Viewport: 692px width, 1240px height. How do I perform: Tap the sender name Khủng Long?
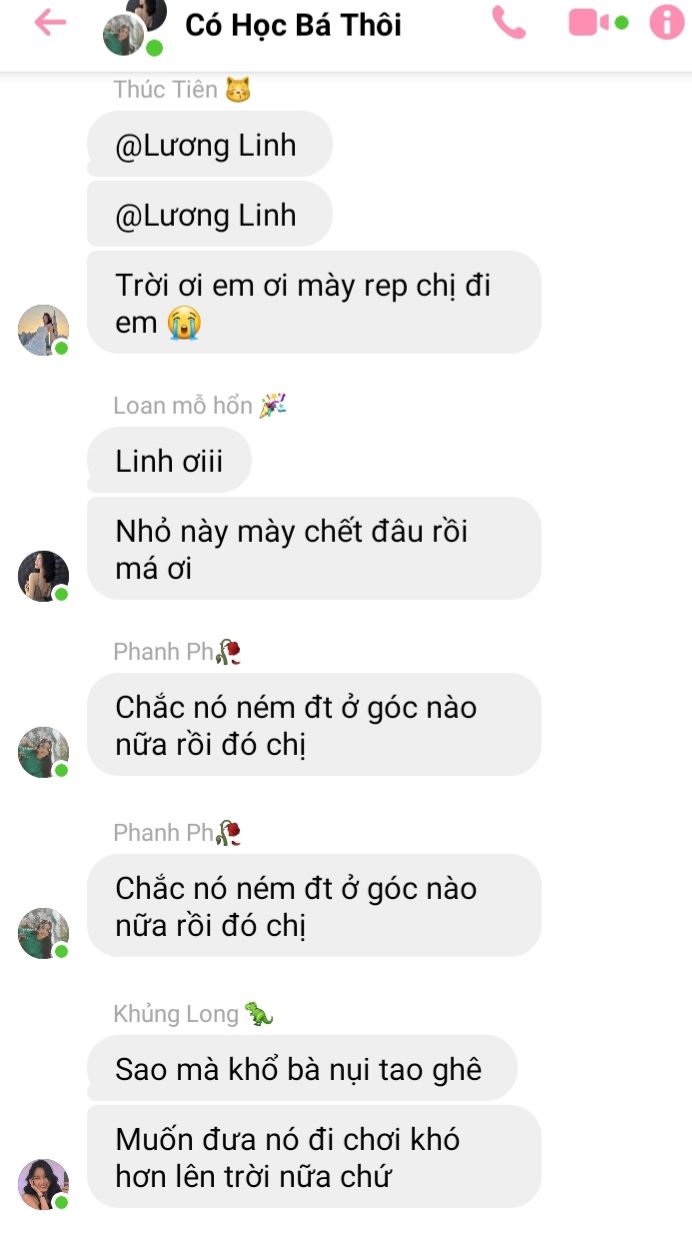(x=176, y=1014)
